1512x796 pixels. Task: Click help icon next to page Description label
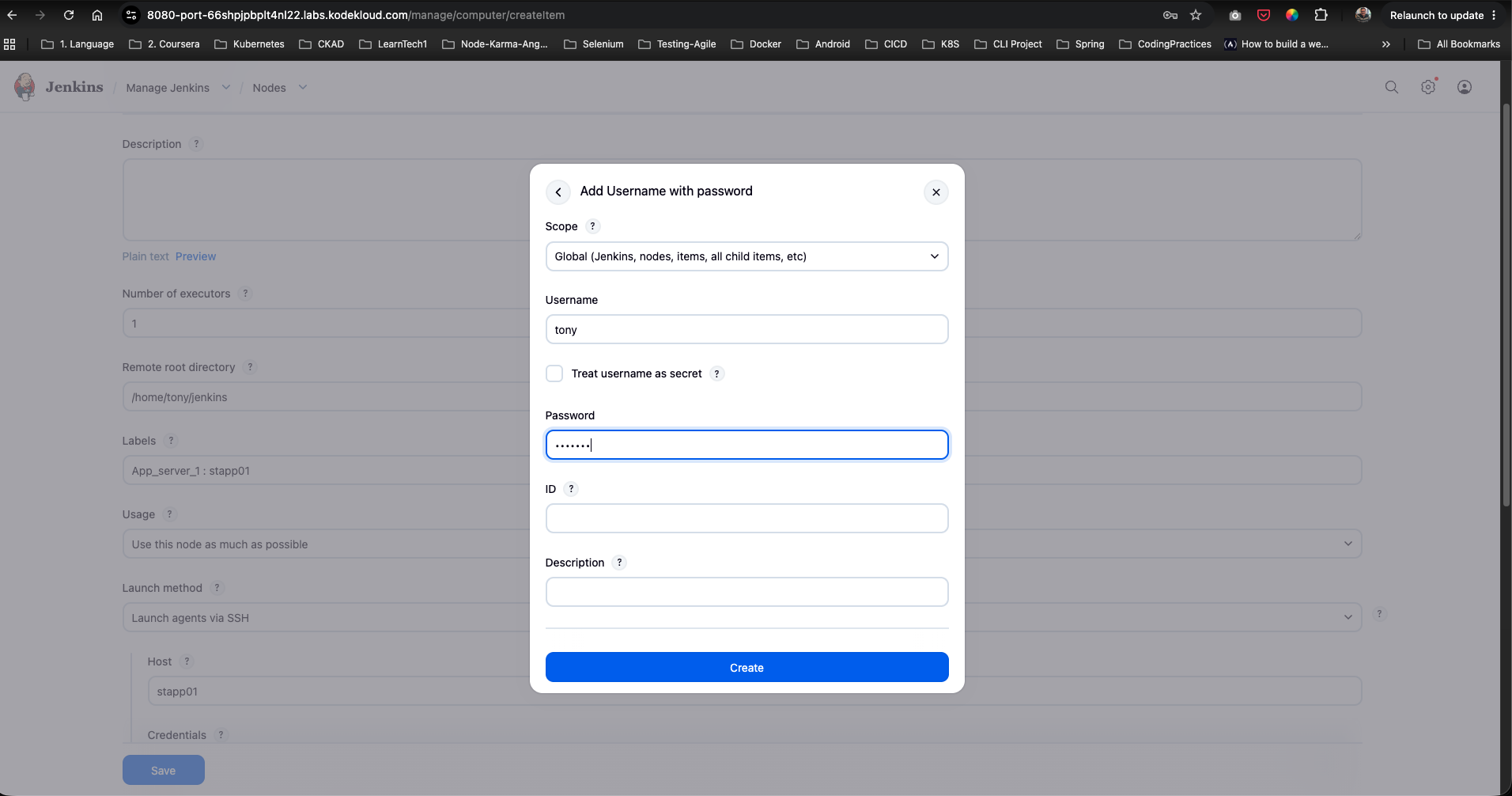click(196, 144)
